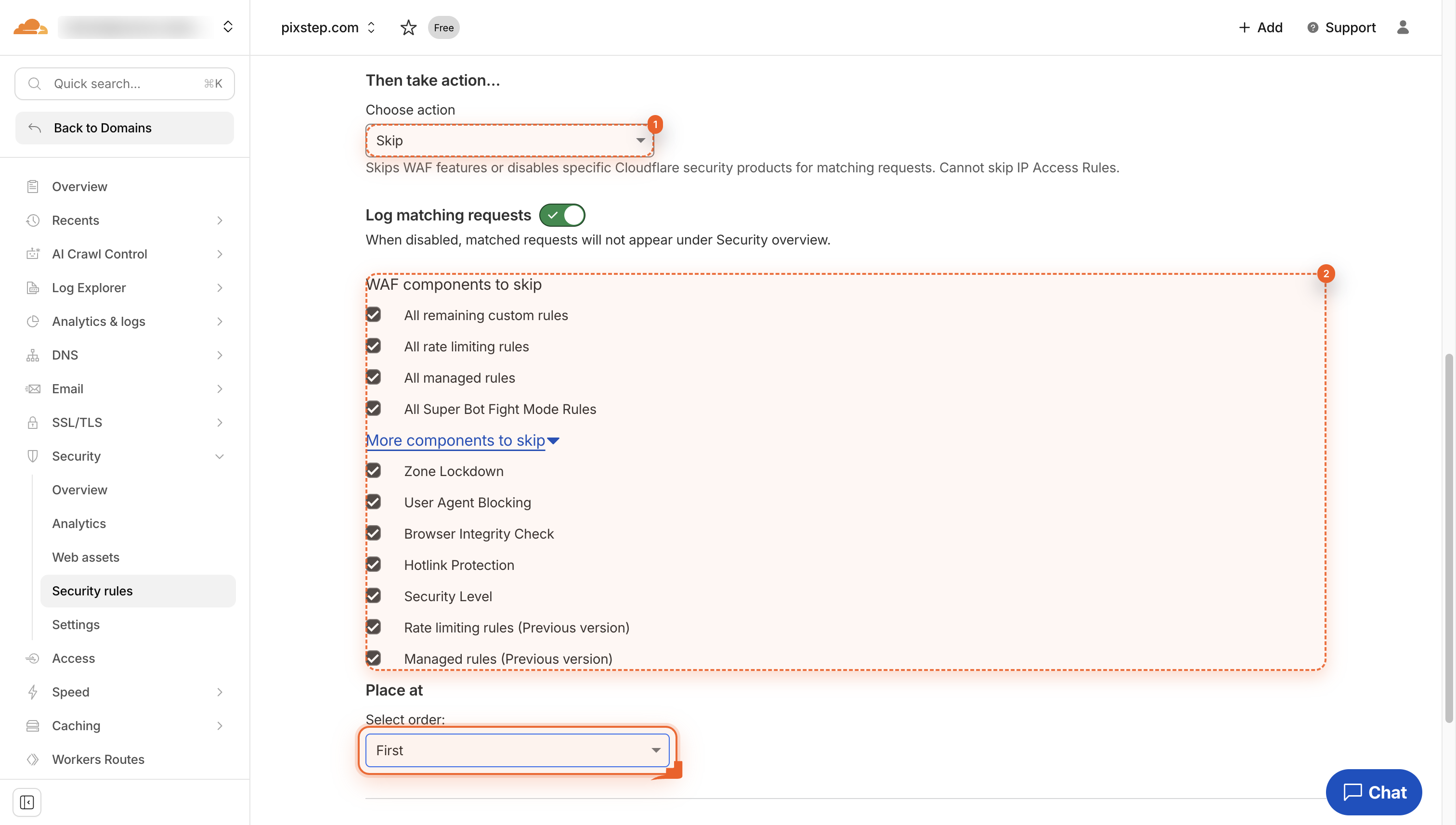The image size is (1456, 825).
Task: Click the Workers Routes icon
Action: coord(33,759)
